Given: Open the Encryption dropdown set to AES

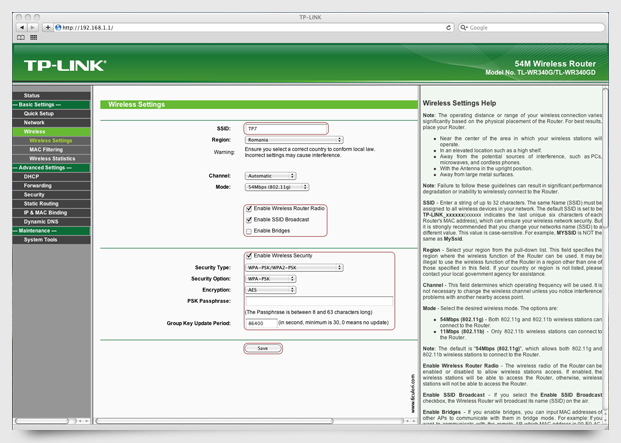Looking at the screenshot, I should (x=270, y=290).
